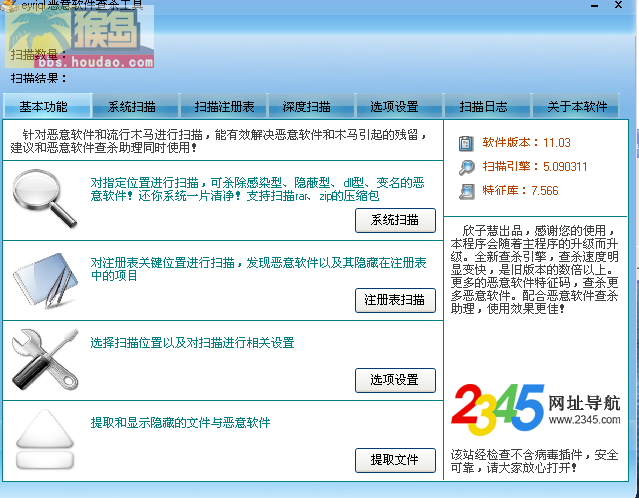639x498 pixels.
Task: Click the magnifying glass scan icon
Action: [44, 198]
